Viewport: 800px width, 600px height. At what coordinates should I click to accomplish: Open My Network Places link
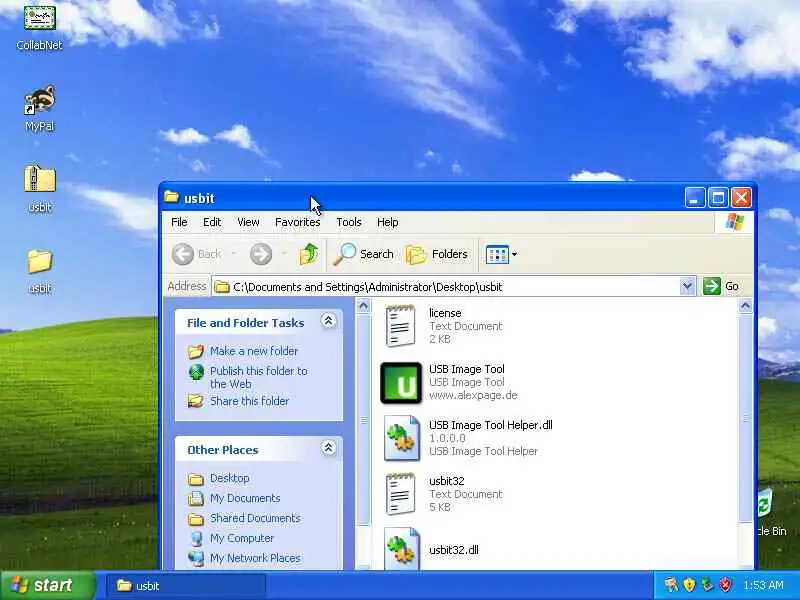pos(255,558)
